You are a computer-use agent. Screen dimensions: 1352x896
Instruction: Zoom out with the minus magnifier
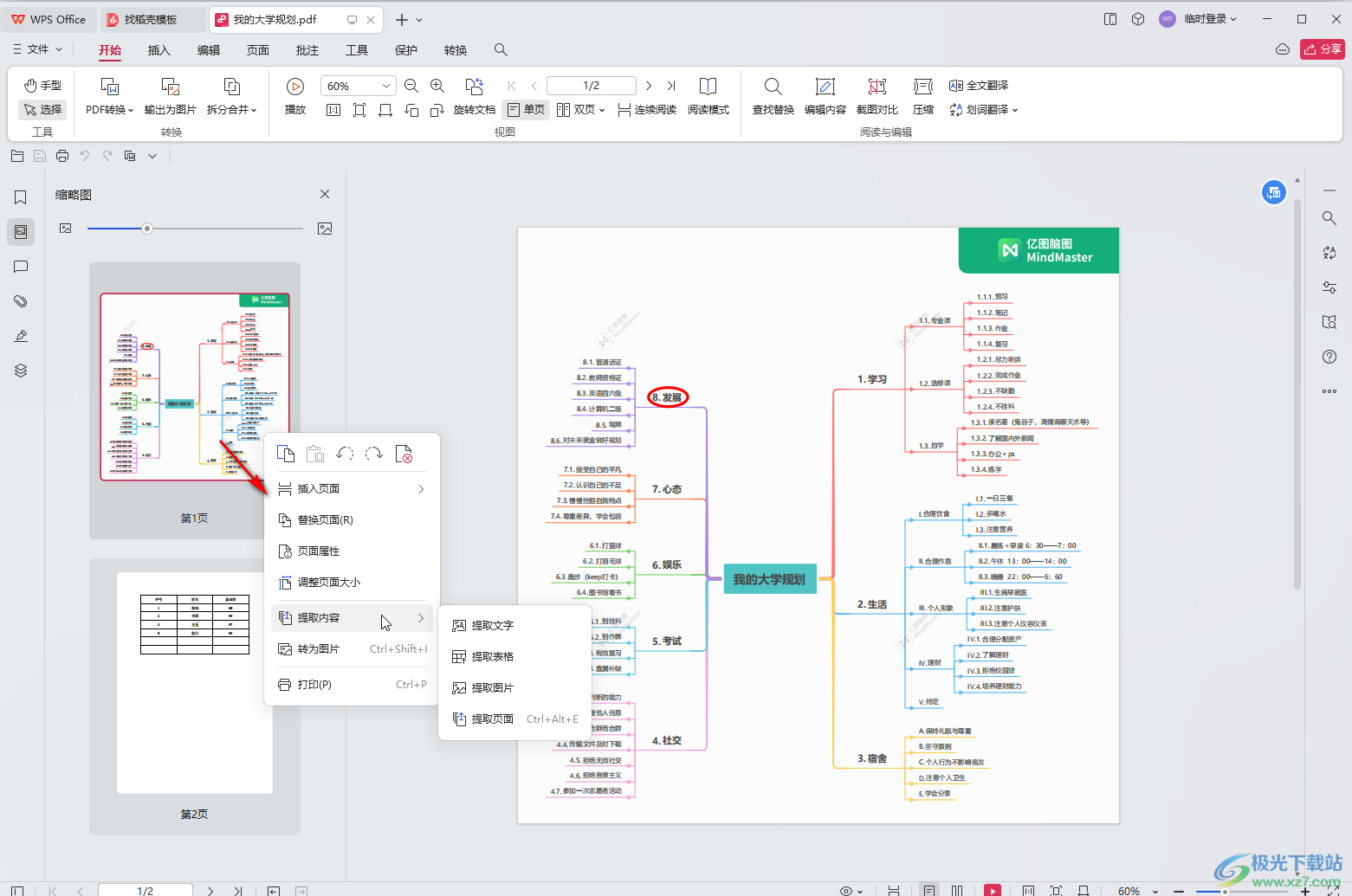coord(411,86)
